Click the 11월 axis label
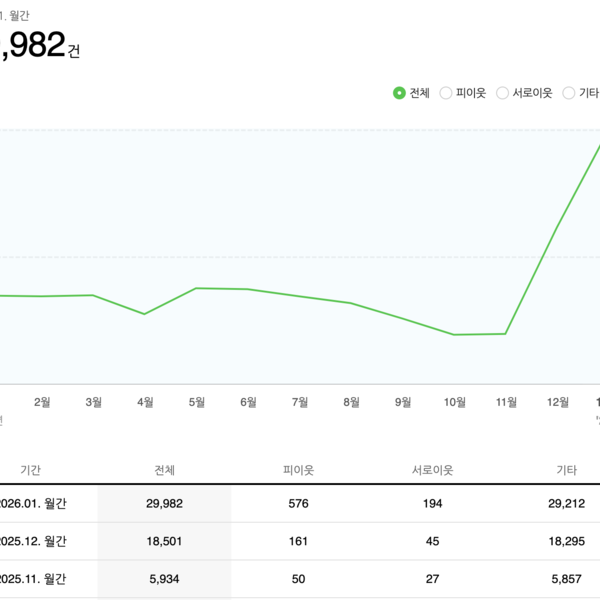The height and width of the screenshot is (600, 600). tap(507, 402)
